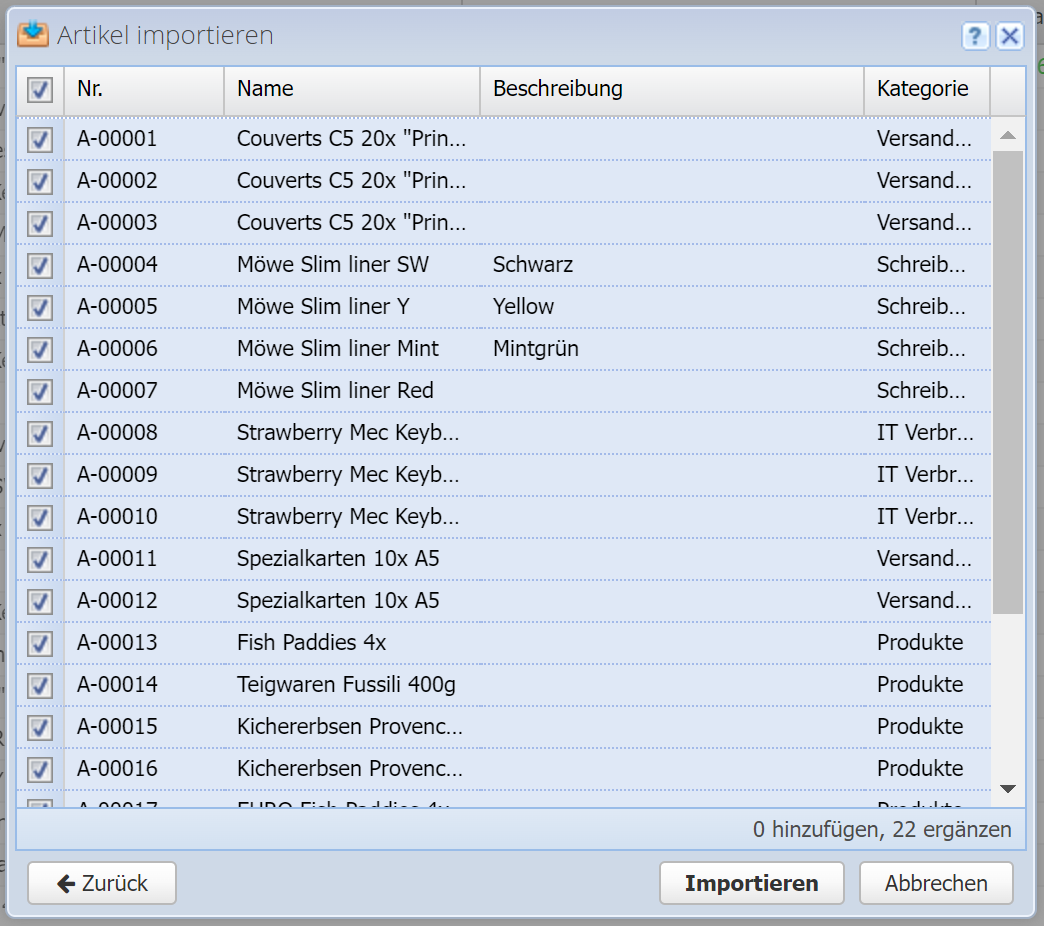Uncheck the checkbox for article A-00001
This screenshot has width=1044, height=926.
40,139
